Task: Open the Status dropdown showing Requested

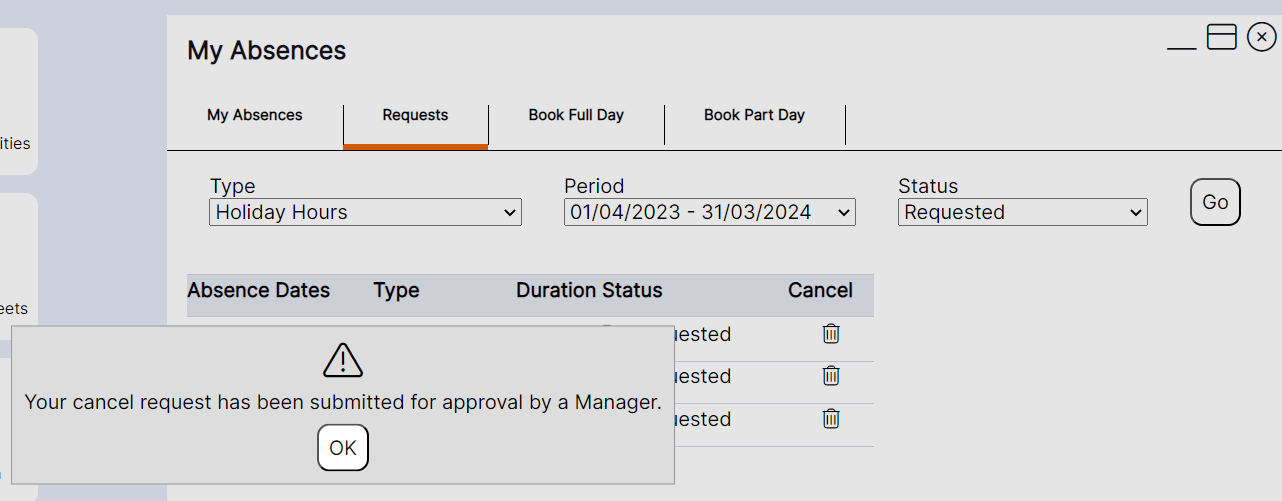Action: (1023, 212)
